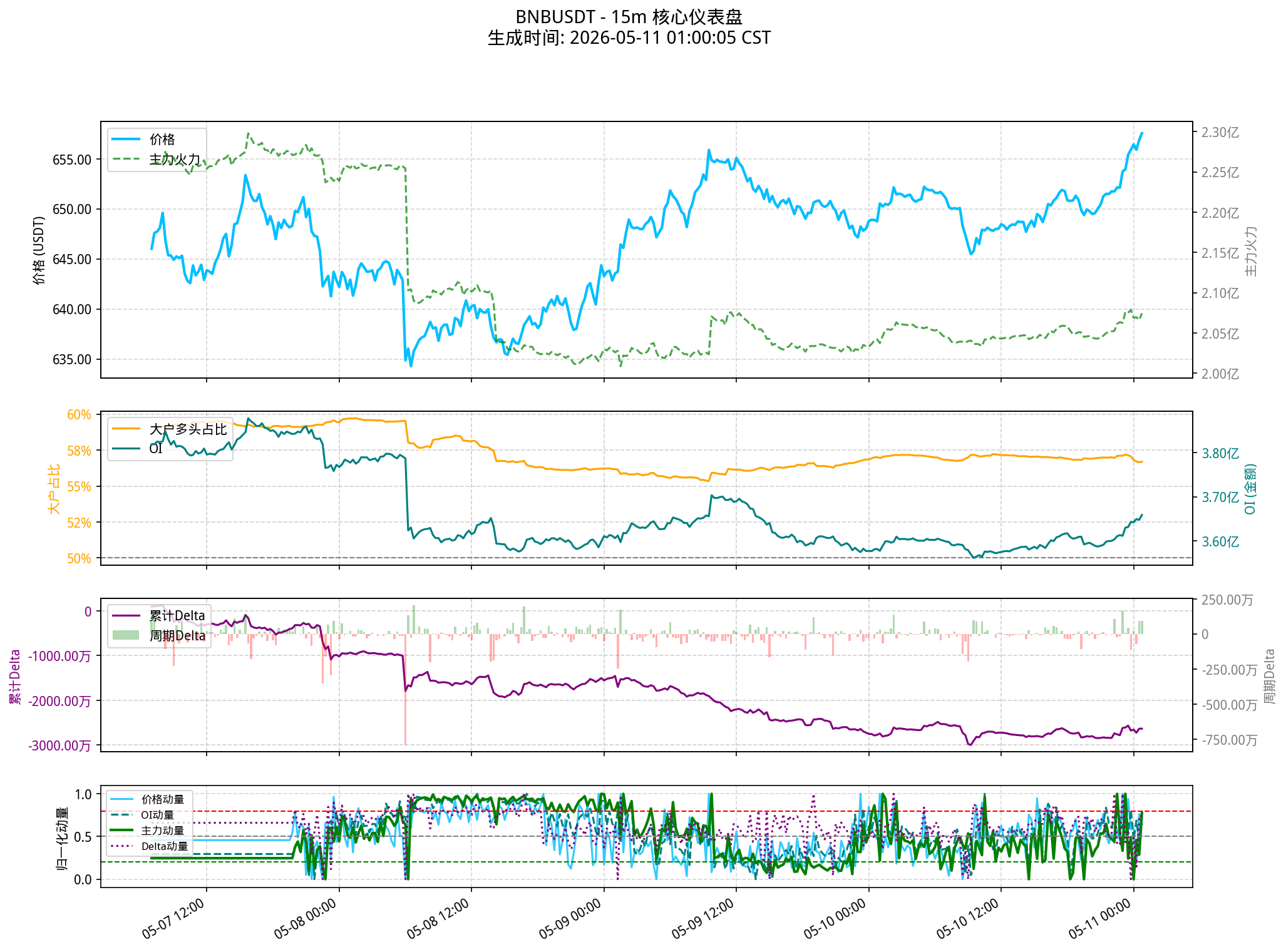Click the "60%" tick label
This screenshot has height=952, width=1286.
tap(80, 415)
